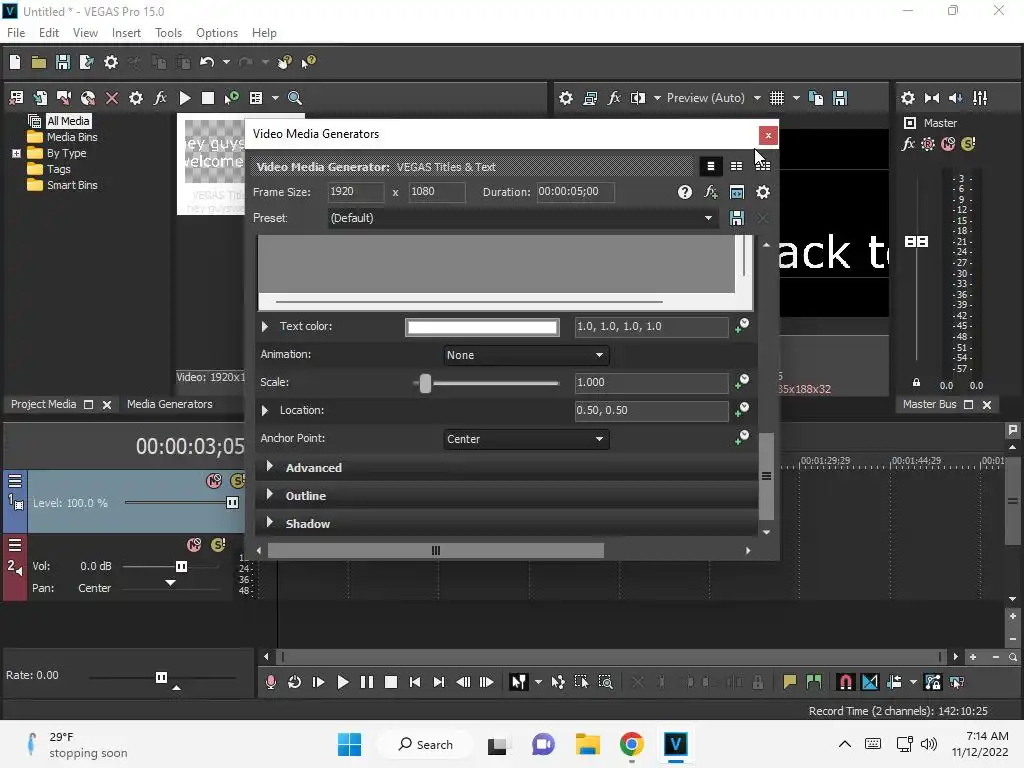This screenshot has width=1024, height=768.
Task: Toggle Master bus solo button
Action: click(968, 144)
